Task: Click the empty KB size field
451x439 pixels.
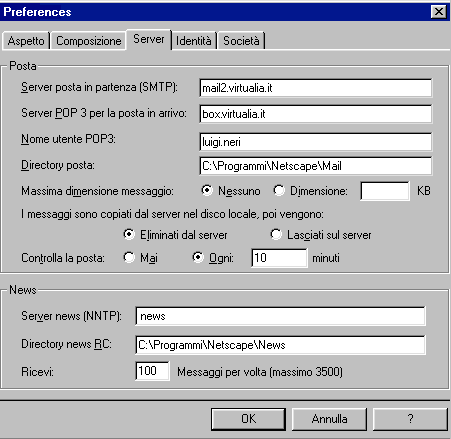Action: click(x=385, y=191)
